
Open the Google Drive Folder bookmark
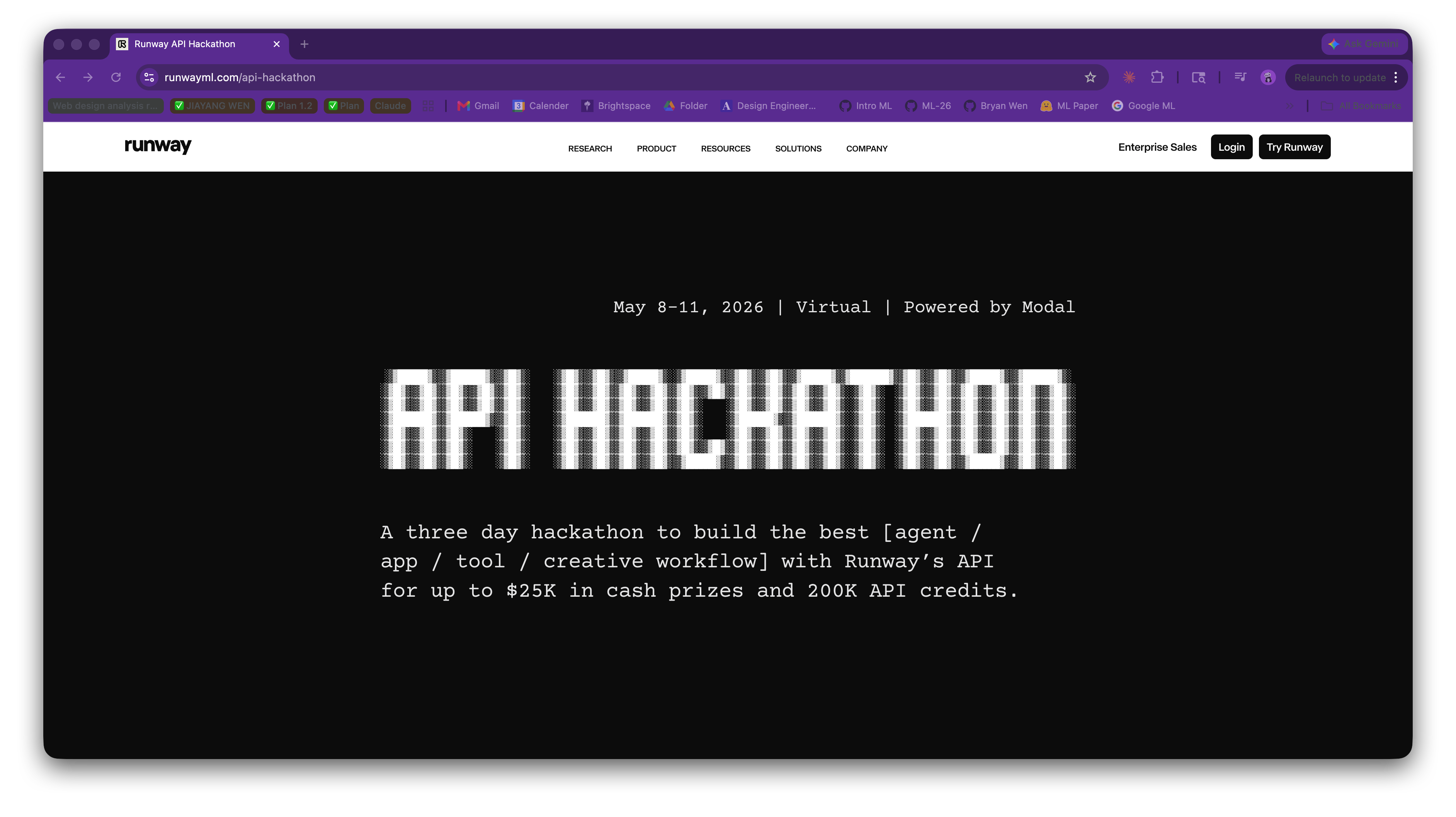(685, 106)
